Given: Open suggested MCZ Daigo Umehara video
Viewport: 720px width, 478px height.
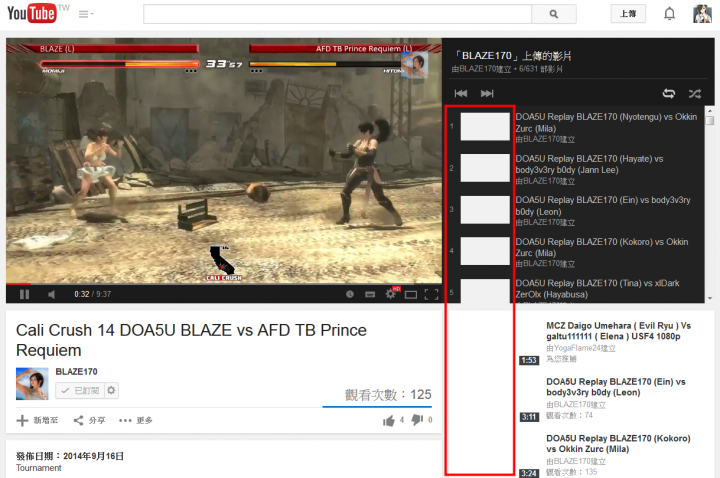Looking at the screenshot, I should [x=619, y=331].
